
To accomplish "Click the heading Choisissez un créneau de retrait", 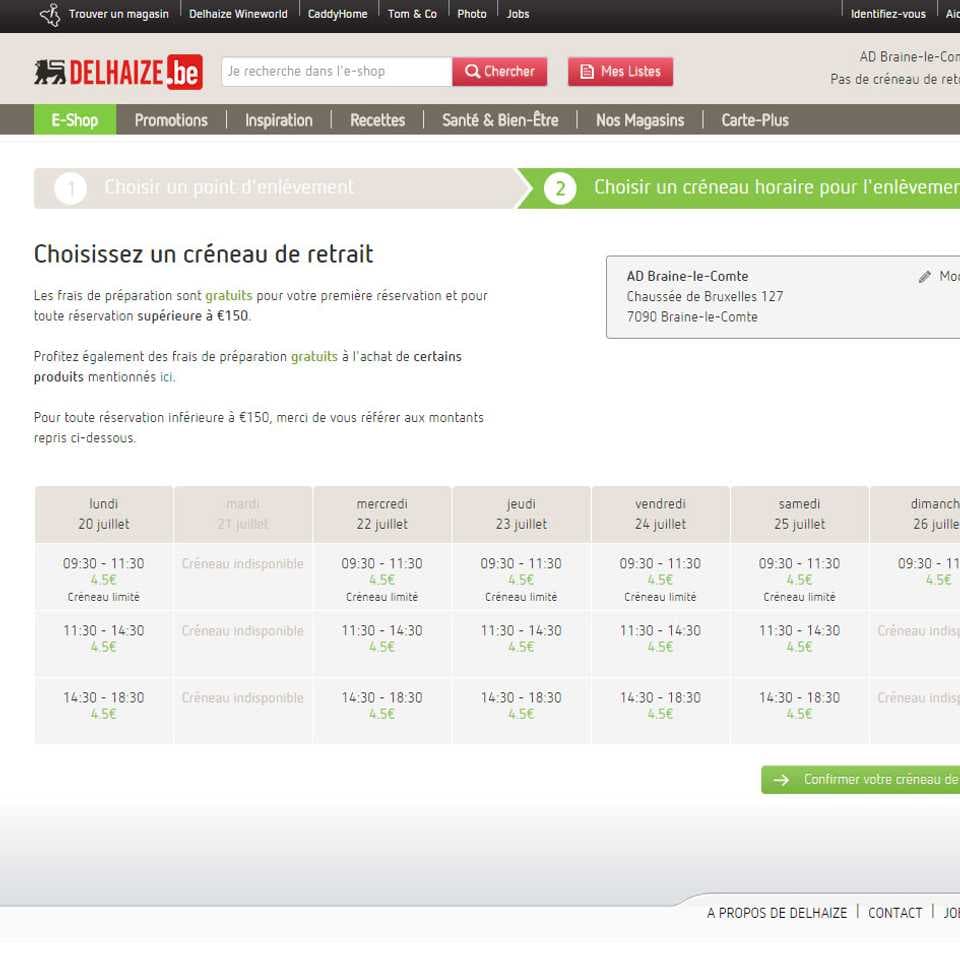I will pyautogui.click(x=203, y=254).
